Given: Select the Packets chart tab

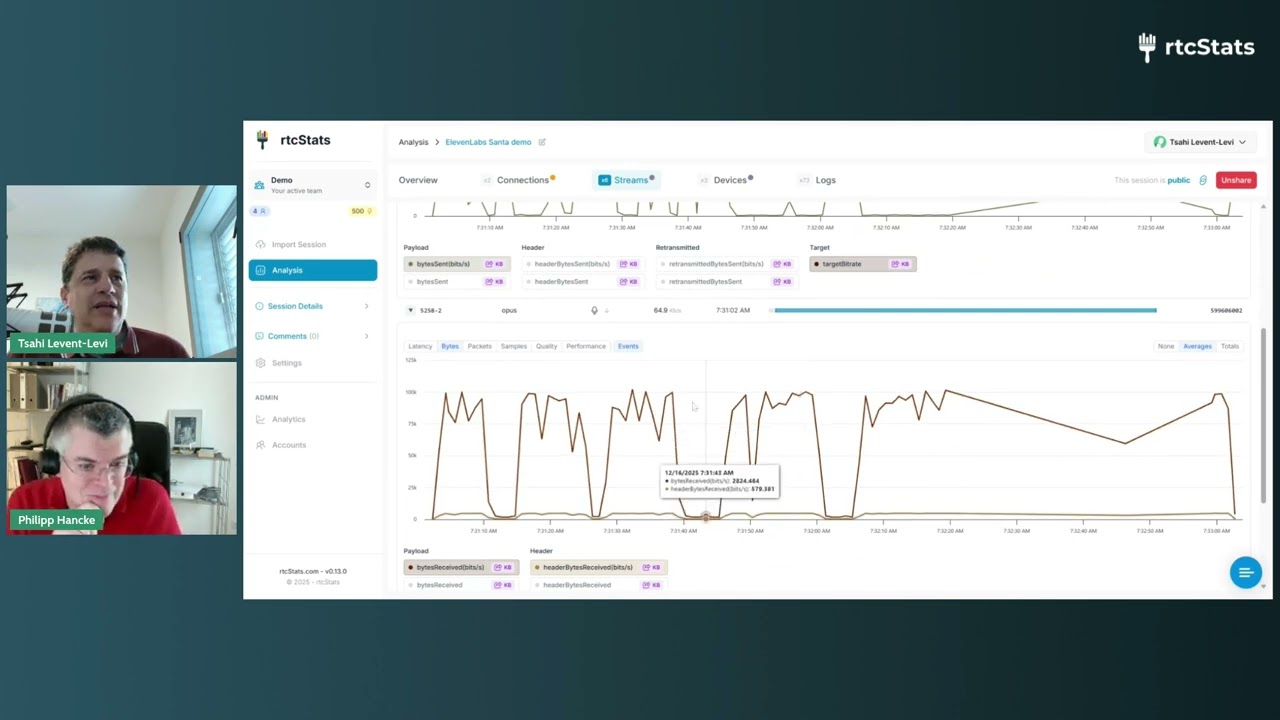Looking at the screenshot, I should pos(480,346).
